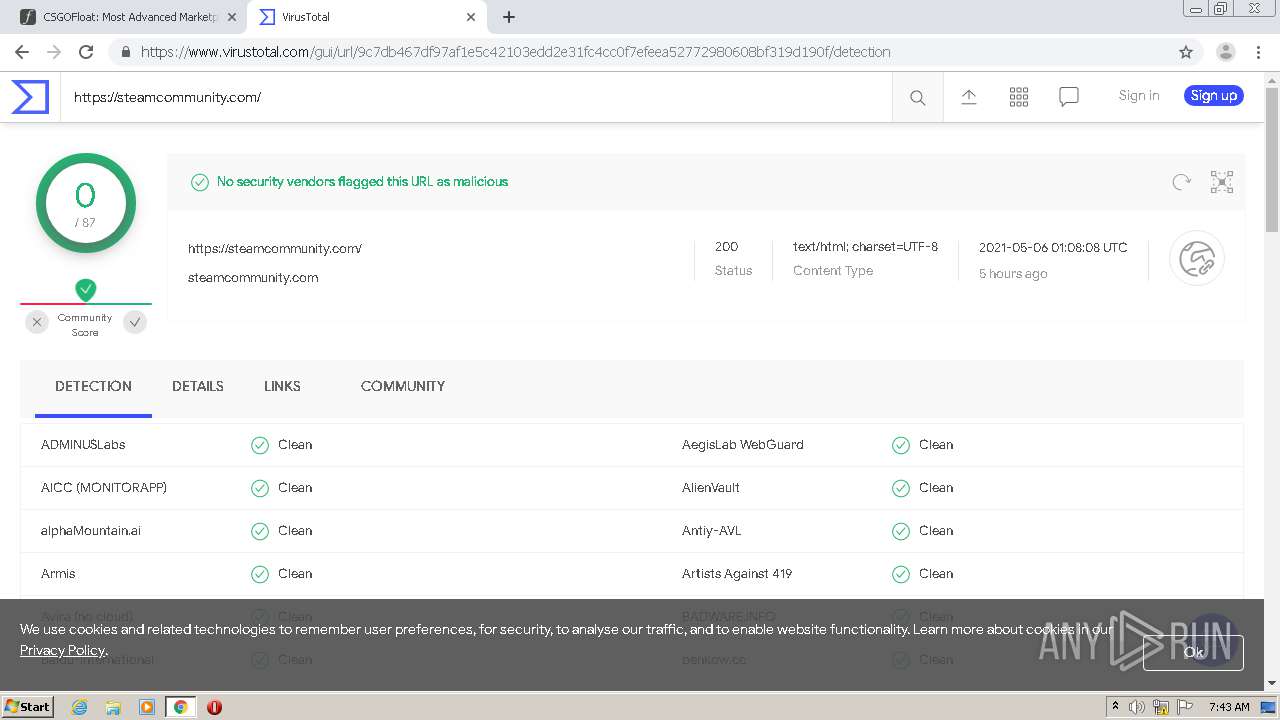Open the similar-graph icon beside reanalyze

1222,181
